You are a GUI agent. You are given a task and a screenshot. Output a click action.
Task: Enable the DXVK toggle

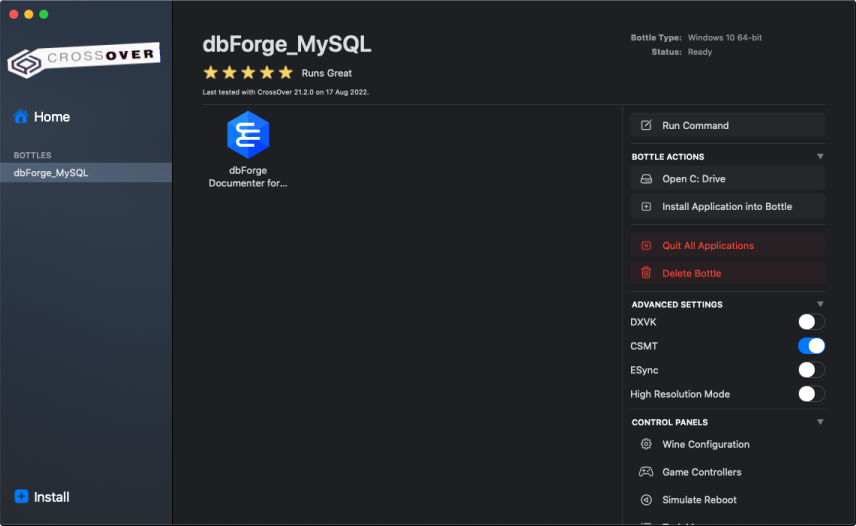pos(811,322)
